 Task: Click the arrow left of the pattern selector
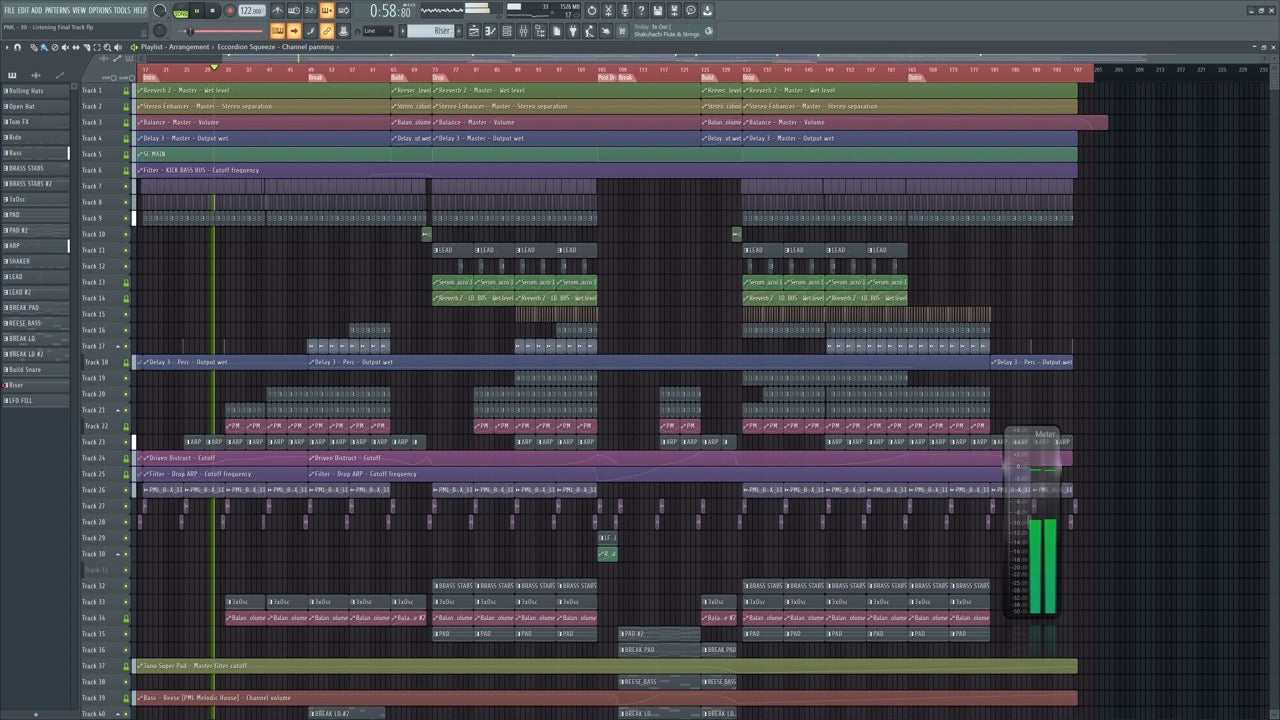[402, 30]
